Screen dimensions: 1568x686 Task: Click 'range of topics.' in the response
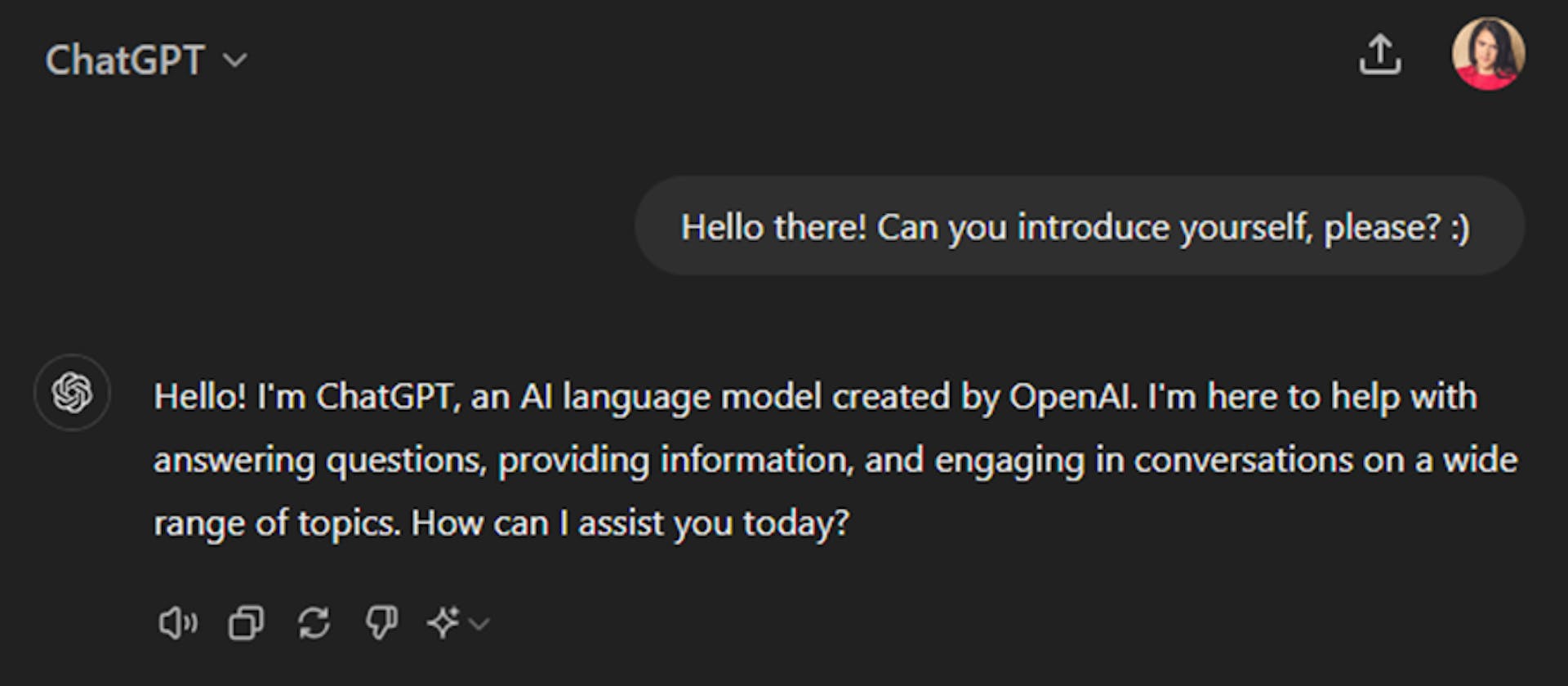tap(277, 523)
